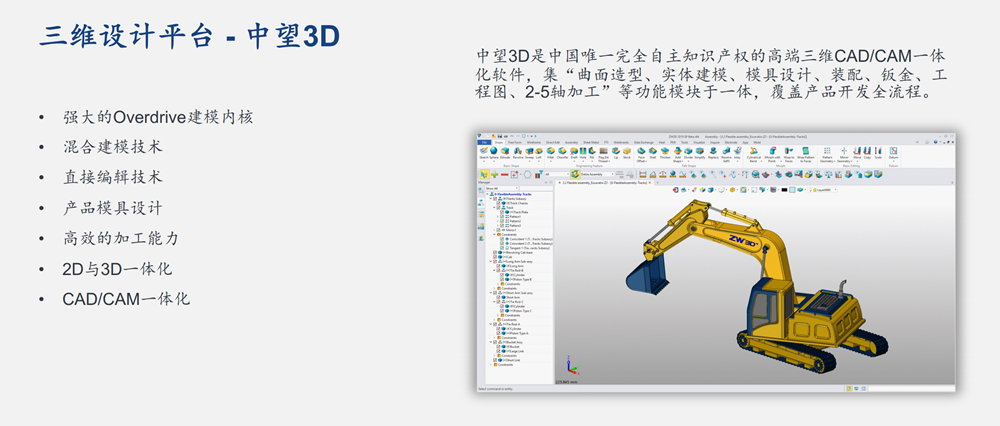This screenshot has height=426, width=1000.
Task: Select the Revolve tool
Action: click(x=518, y=152)
